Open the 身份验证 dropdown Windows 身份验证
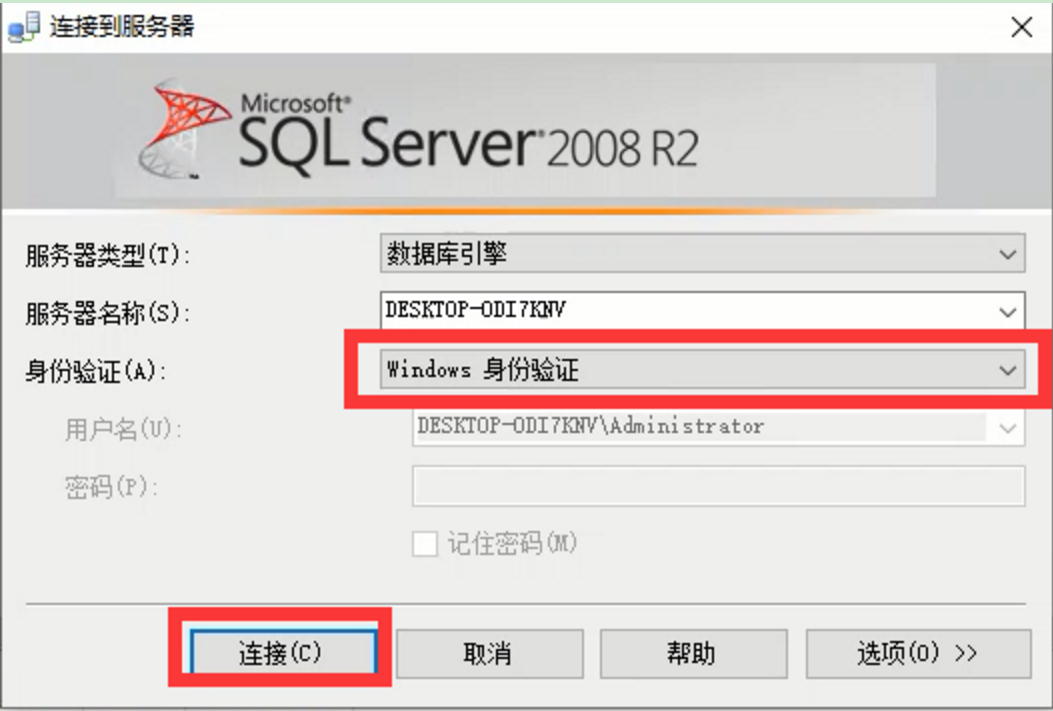This screenshot has height=711, width=1053. click(702, 369)
